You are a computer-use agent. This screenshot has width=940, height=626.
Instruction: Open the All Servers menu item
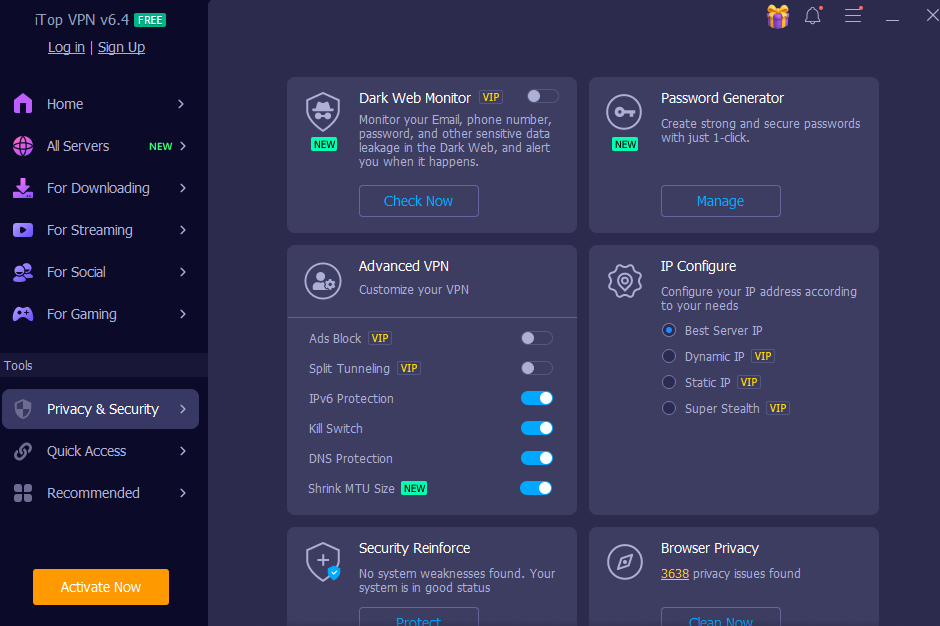click(100, 146)
